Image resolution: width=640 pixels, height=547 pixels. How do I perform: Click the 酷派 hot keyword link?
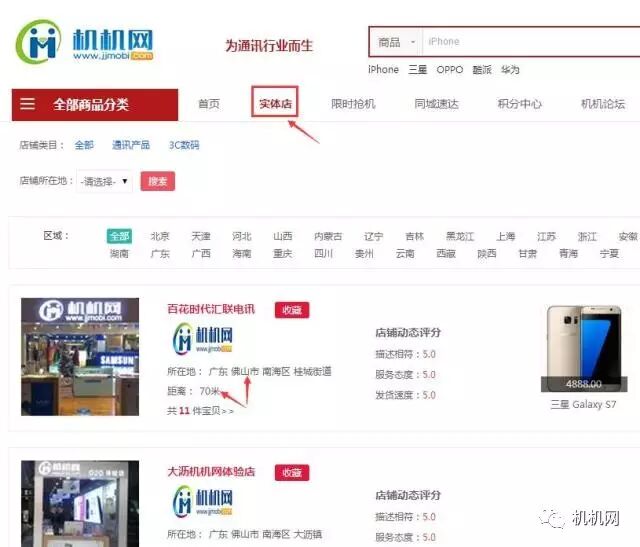pos(482,70)
